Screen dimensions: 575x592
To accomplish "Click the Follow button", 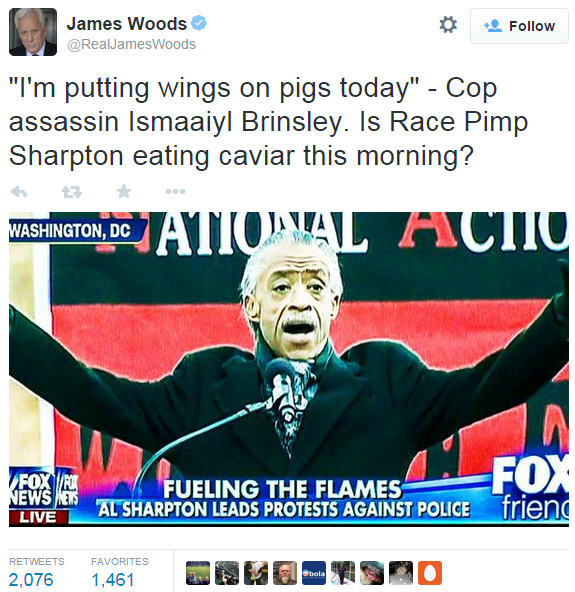I will pyautogui.click(x=519, y=26).
